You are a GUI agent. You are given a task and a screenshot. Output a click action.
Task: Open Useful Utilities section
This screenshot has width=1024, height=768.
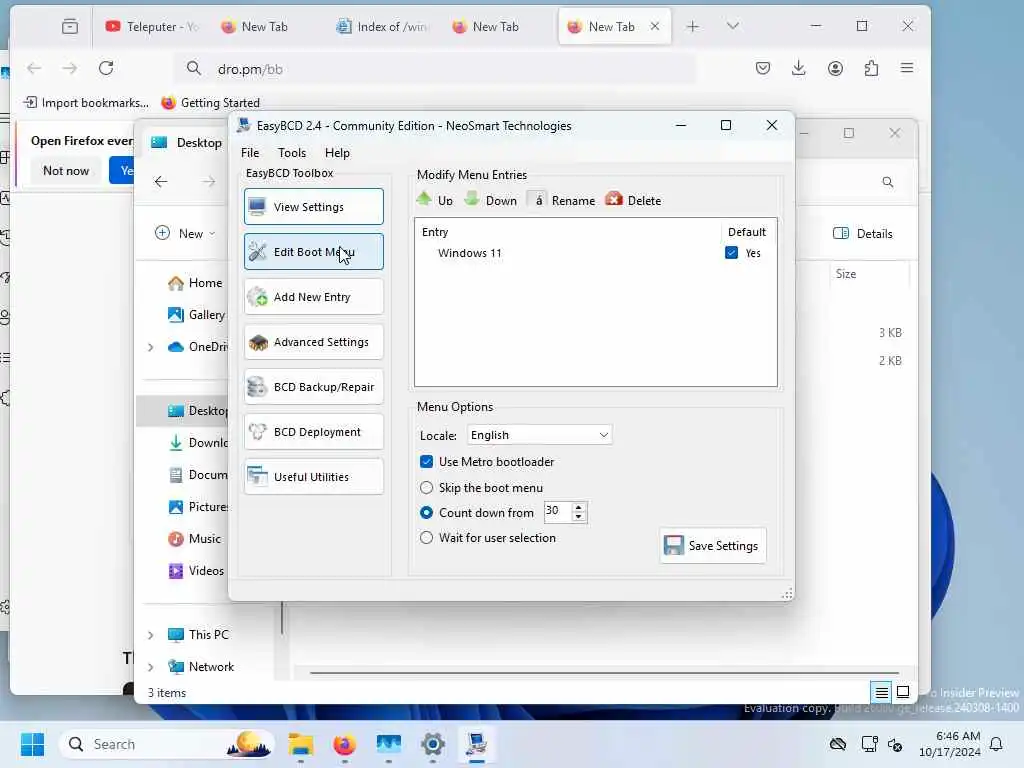coord(313,477)
